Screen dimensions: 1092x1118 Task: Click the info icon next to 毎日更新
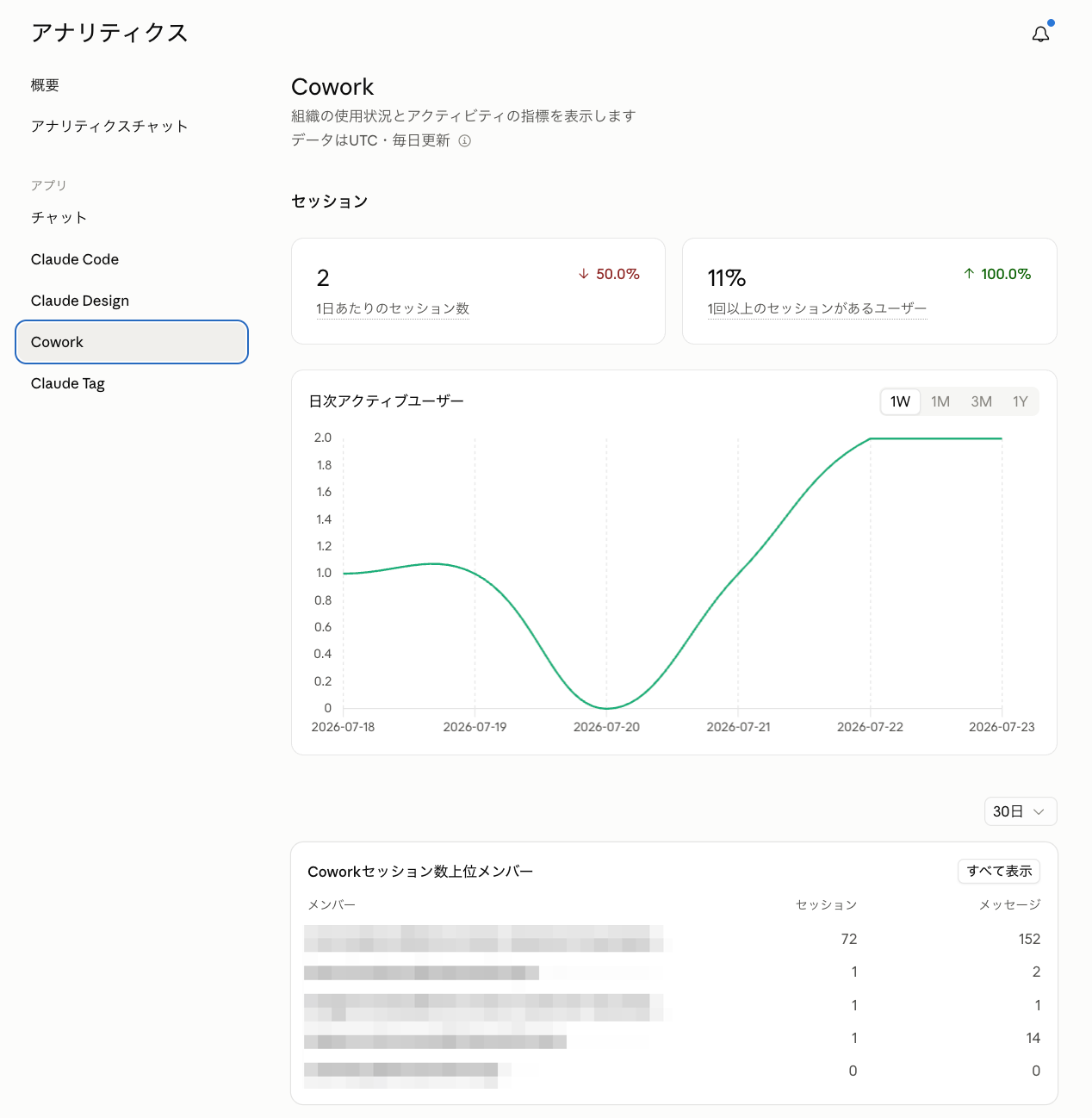pyautogui.click(x=464, y=140)
